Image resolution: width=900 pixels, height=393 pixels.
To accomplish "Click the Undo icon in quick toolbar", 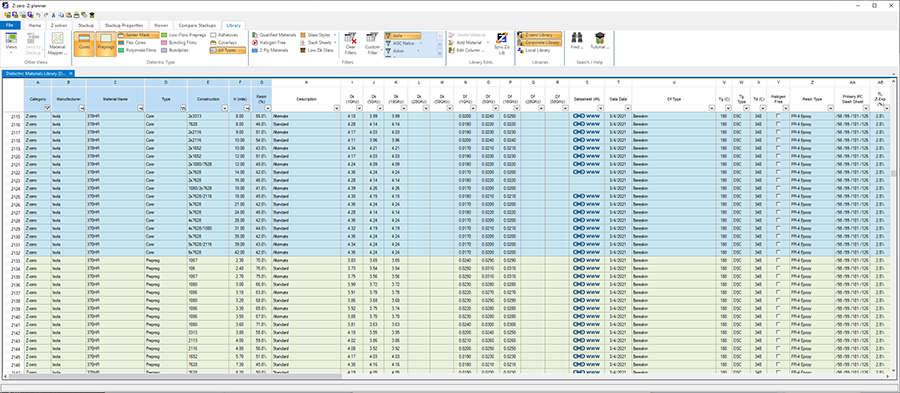I will (x=38, y=14).
